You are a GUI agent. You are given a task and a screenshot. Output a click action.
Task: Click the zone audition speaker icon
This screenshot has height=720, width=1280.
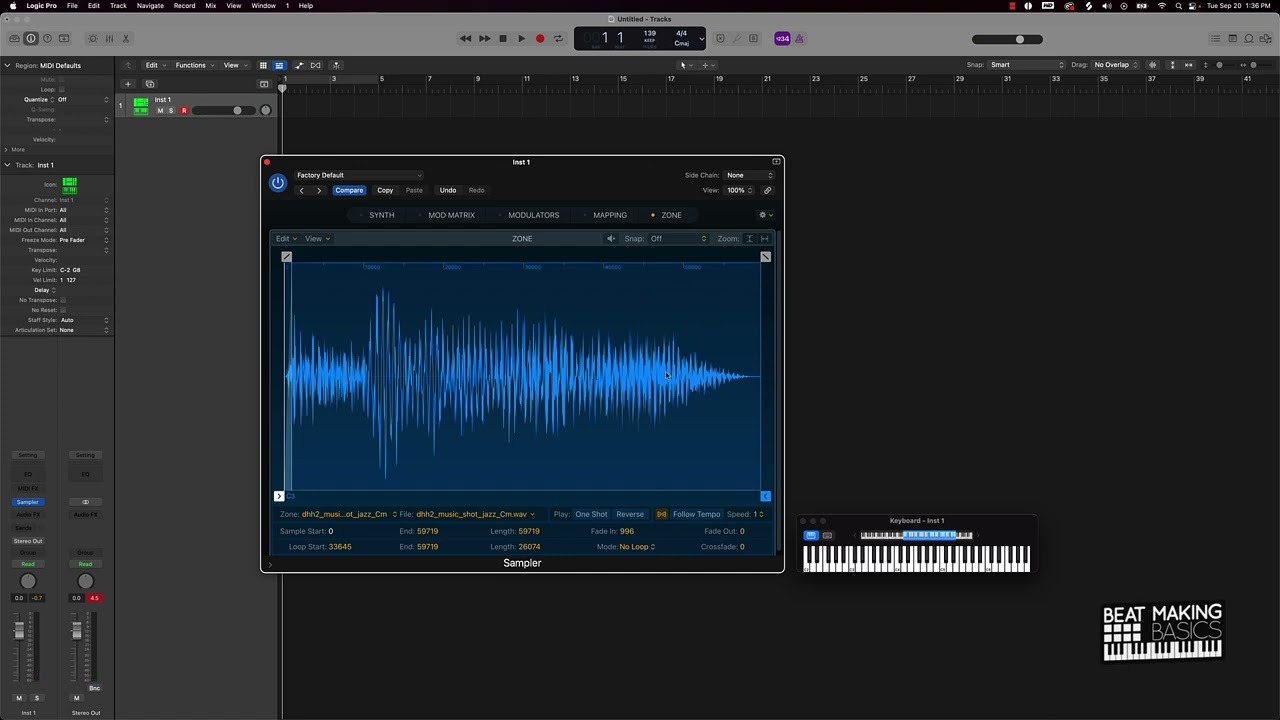click(611, 239)
